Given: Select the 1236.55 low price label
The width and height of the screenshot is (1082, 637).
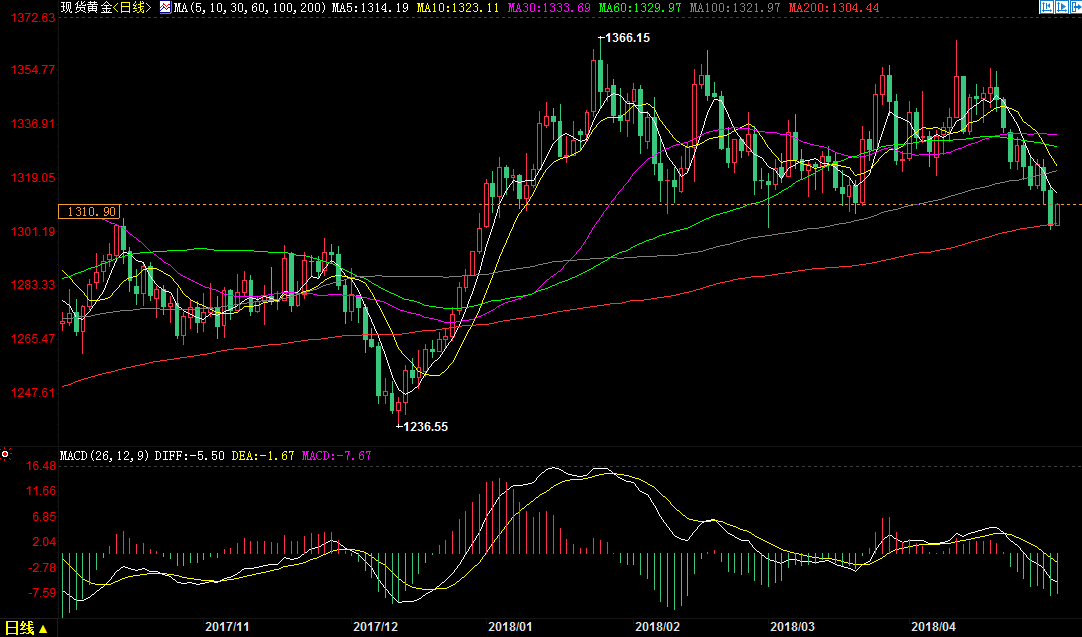Looking at the screenshot, I should point(424,426).
